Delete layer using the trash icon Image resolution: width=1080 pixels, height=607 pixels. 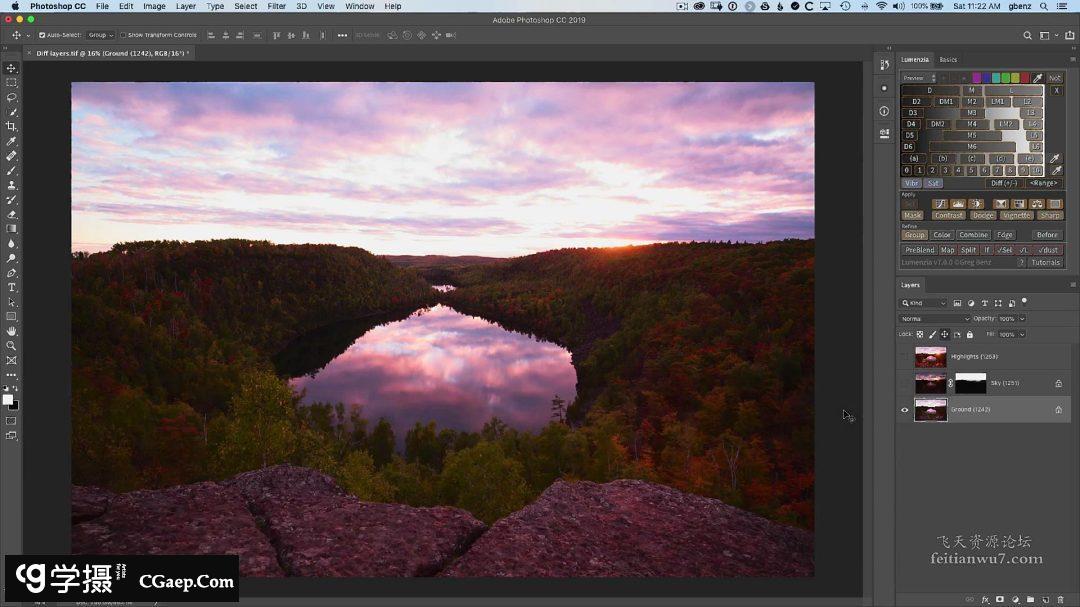pos(1060,600)
